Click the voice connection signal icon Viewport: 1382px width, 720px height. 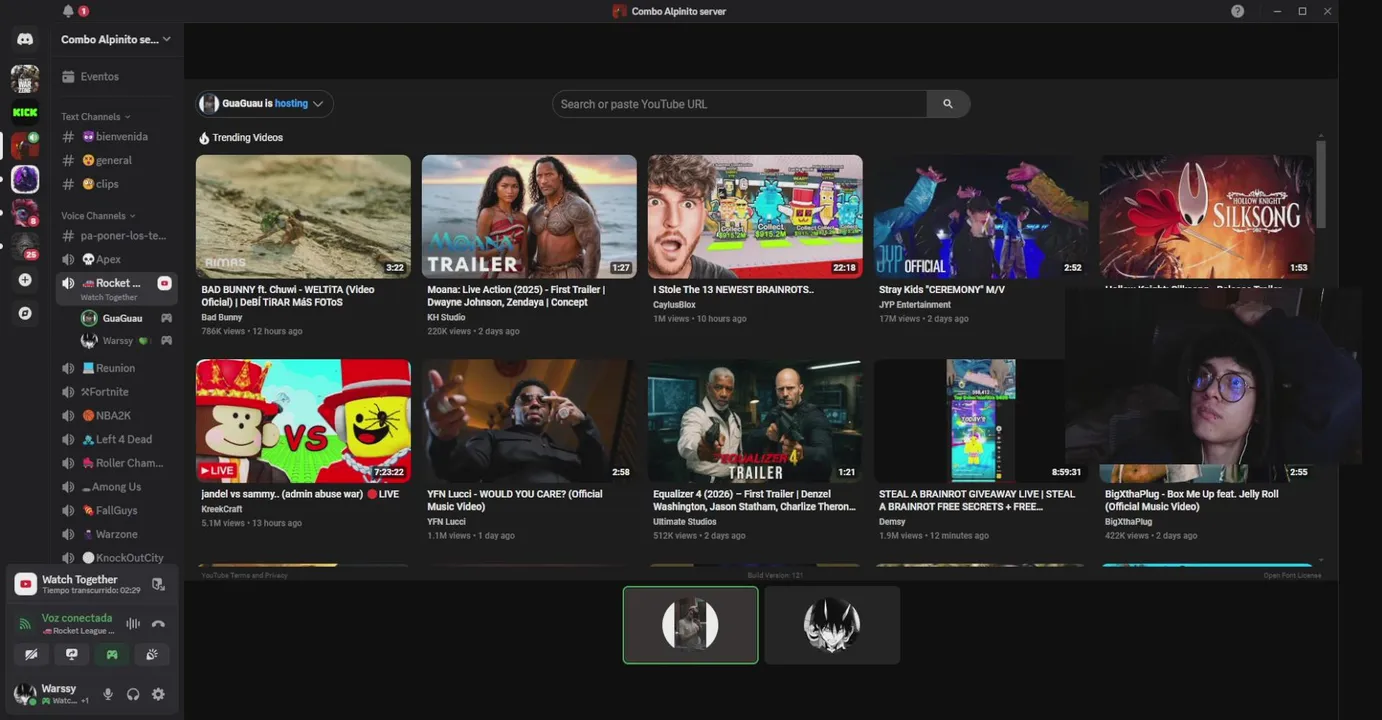[x=27, y=624]
